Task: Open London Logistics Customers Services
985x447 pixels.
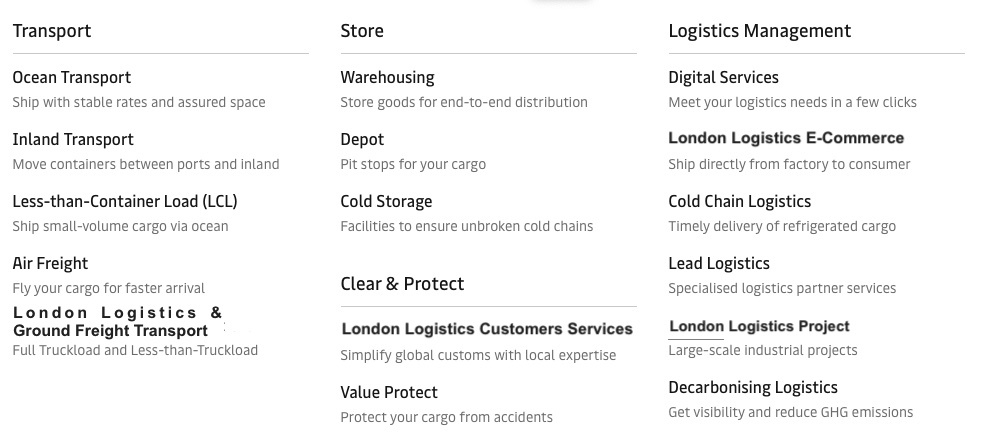Action: pyautogui.click(x=487, y=329)
